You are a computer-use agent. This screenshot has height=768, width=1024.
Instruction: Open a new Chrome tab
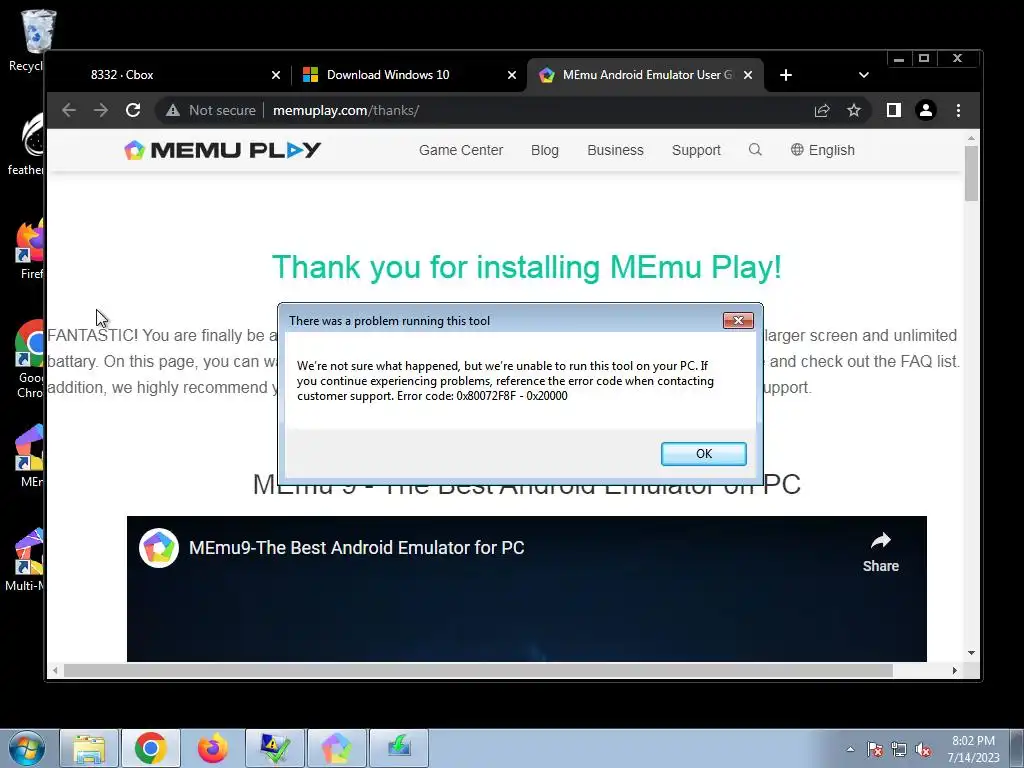[786, 75]
